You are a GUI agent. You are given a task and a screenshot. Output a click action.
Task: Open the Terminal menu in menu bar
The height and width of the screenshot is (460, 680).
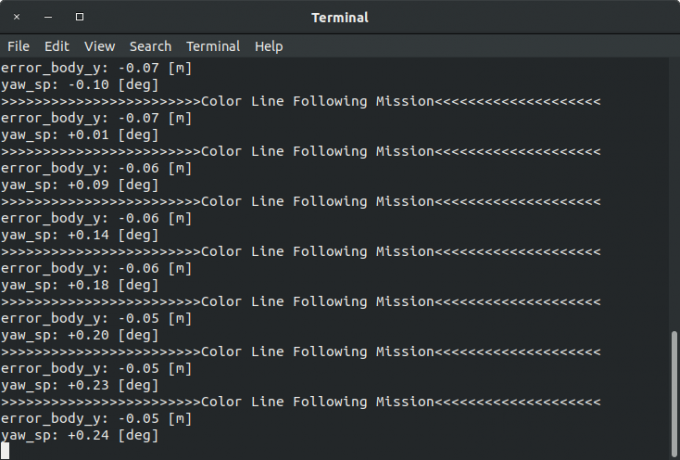click(x=213, y=46)
